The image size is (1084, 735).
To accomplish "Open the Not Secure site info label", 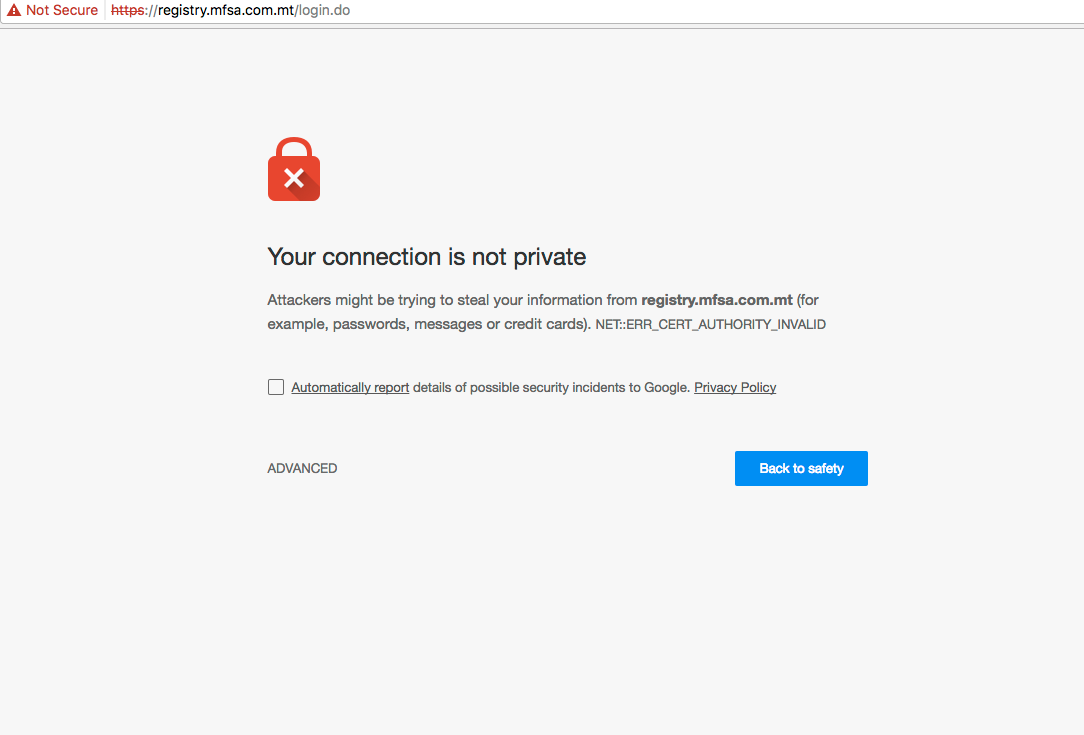I will [61, 10].
